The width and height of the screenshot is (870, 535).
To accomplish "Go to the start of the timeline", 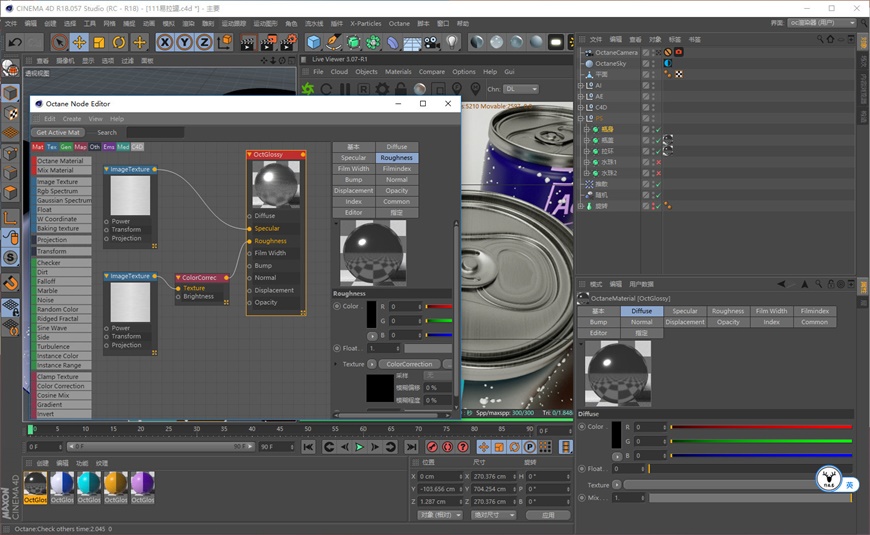I will pyautogui.click(x=308, y=447).
